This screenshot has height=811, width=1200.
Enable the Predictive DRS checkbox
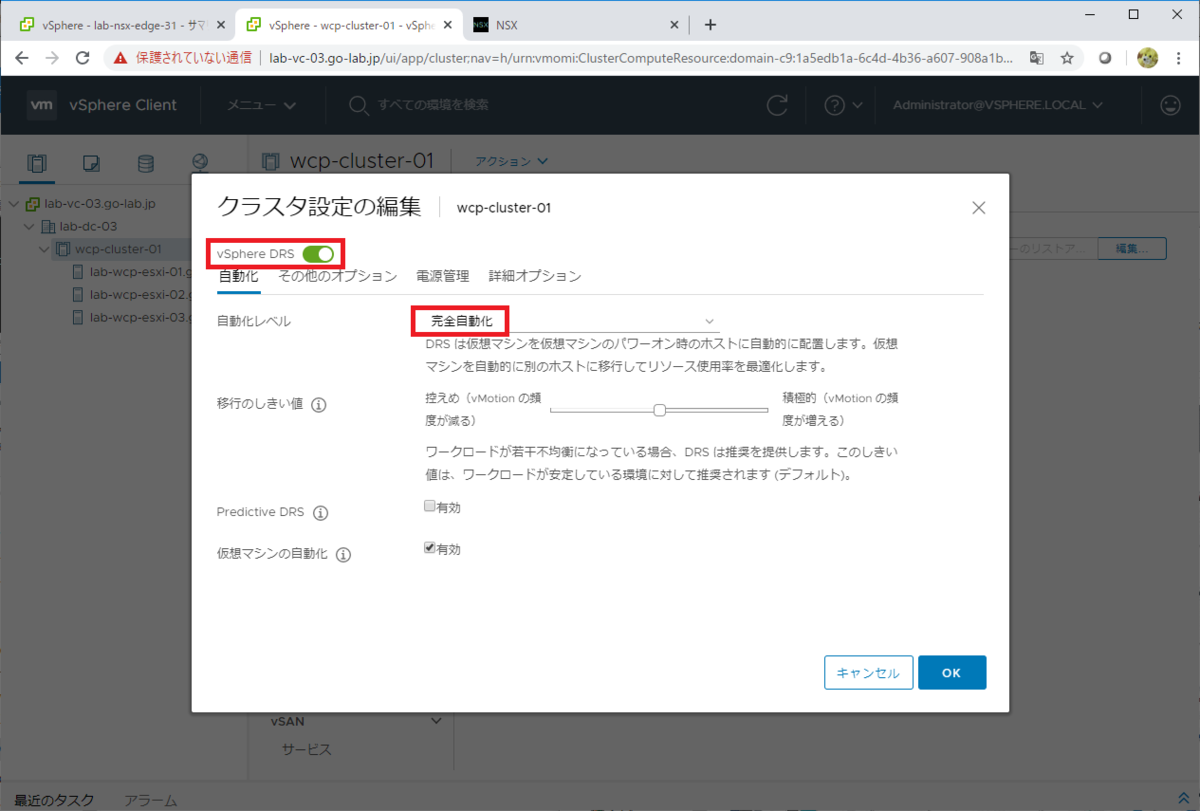tap(430, 506)
